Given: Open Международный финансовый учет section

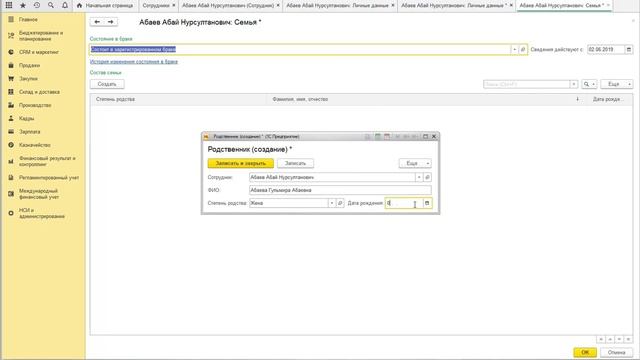Looking at the screenshot, I should click(x=39, y=194).
